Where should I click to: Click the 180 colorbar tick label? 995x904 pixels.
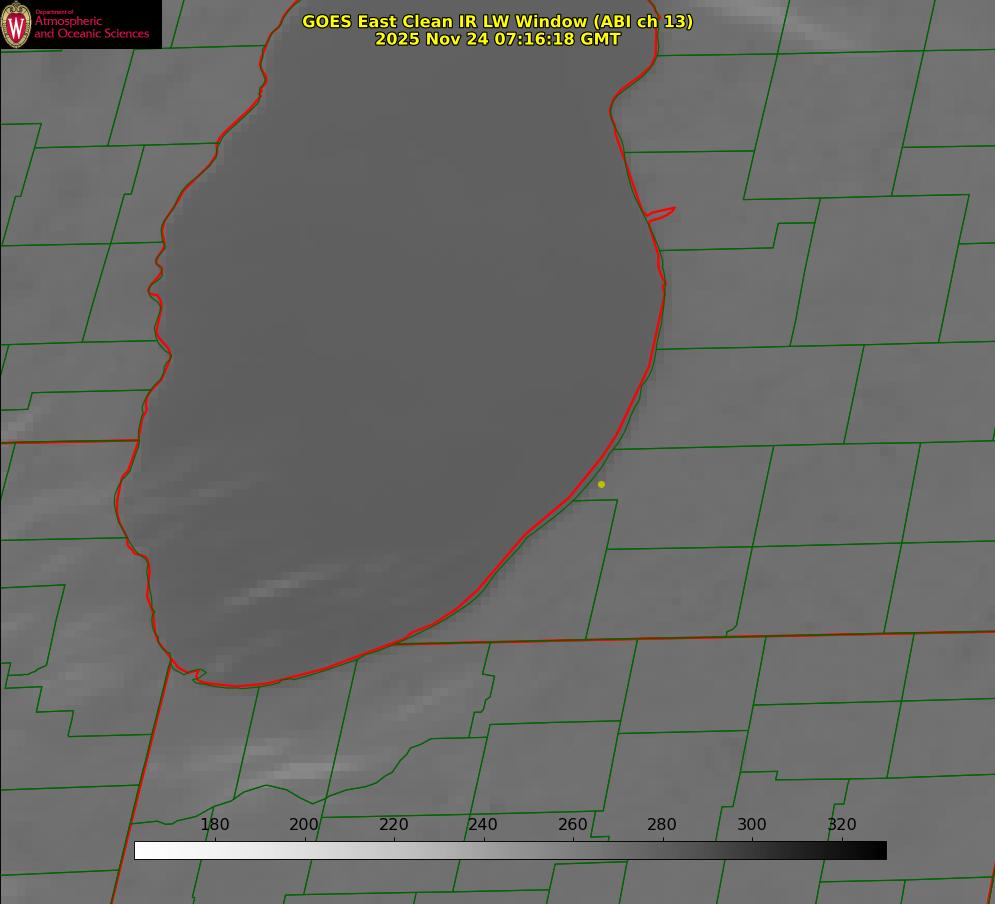[215, 825]
